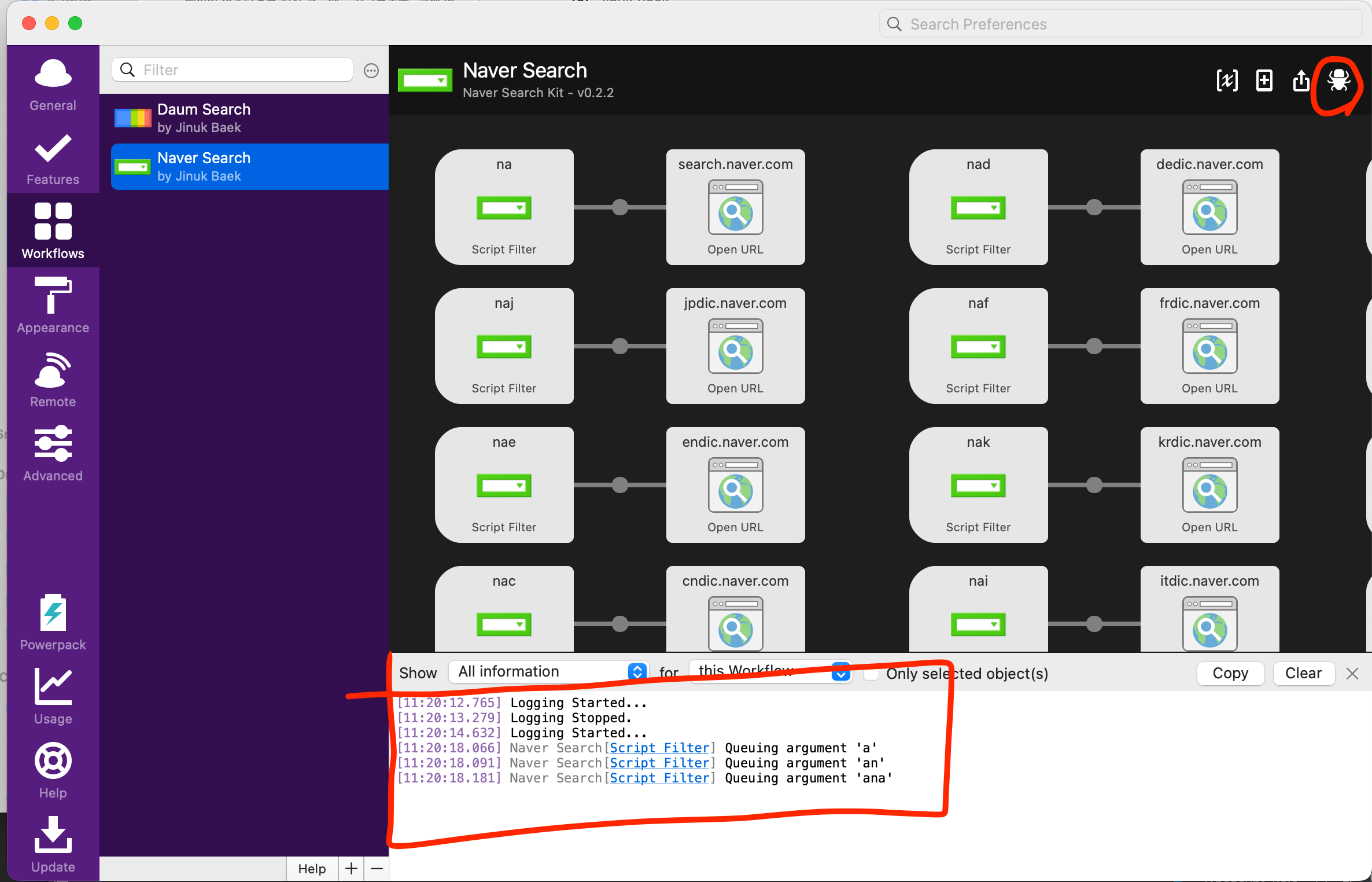This screenshot has width=1372, height=882.
Task: Select the endic.naver.com Open URL object
Action: (736, 485)
